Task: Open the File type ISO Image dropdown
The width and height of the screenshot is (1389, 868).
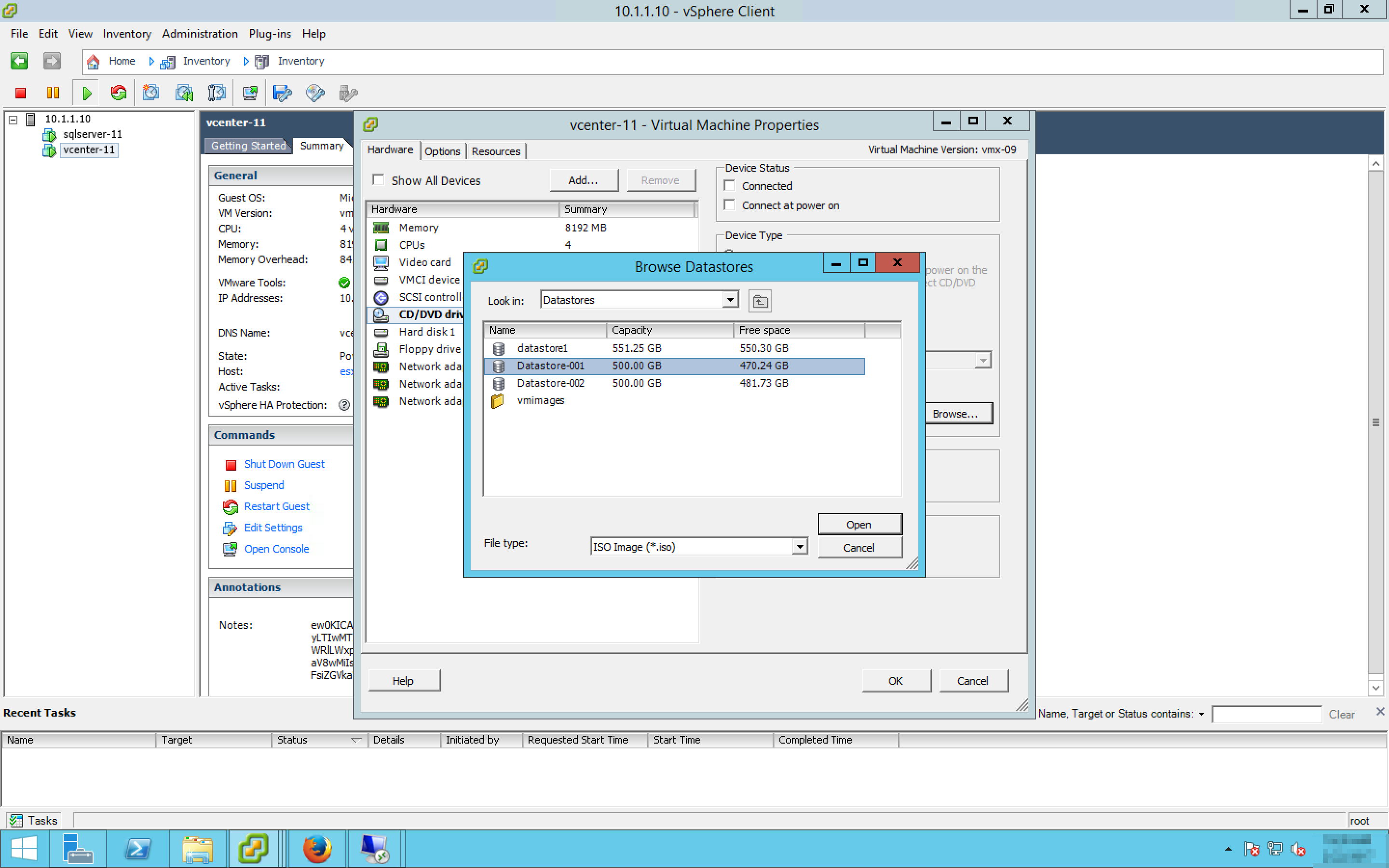Action: pos(800,546)
